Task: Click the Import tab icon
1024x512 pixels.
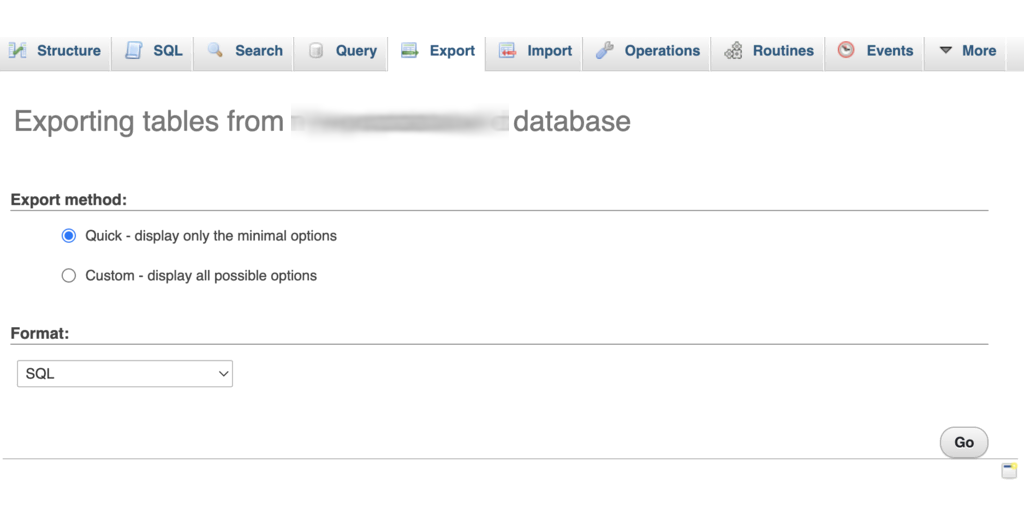Action: point(507,51)
